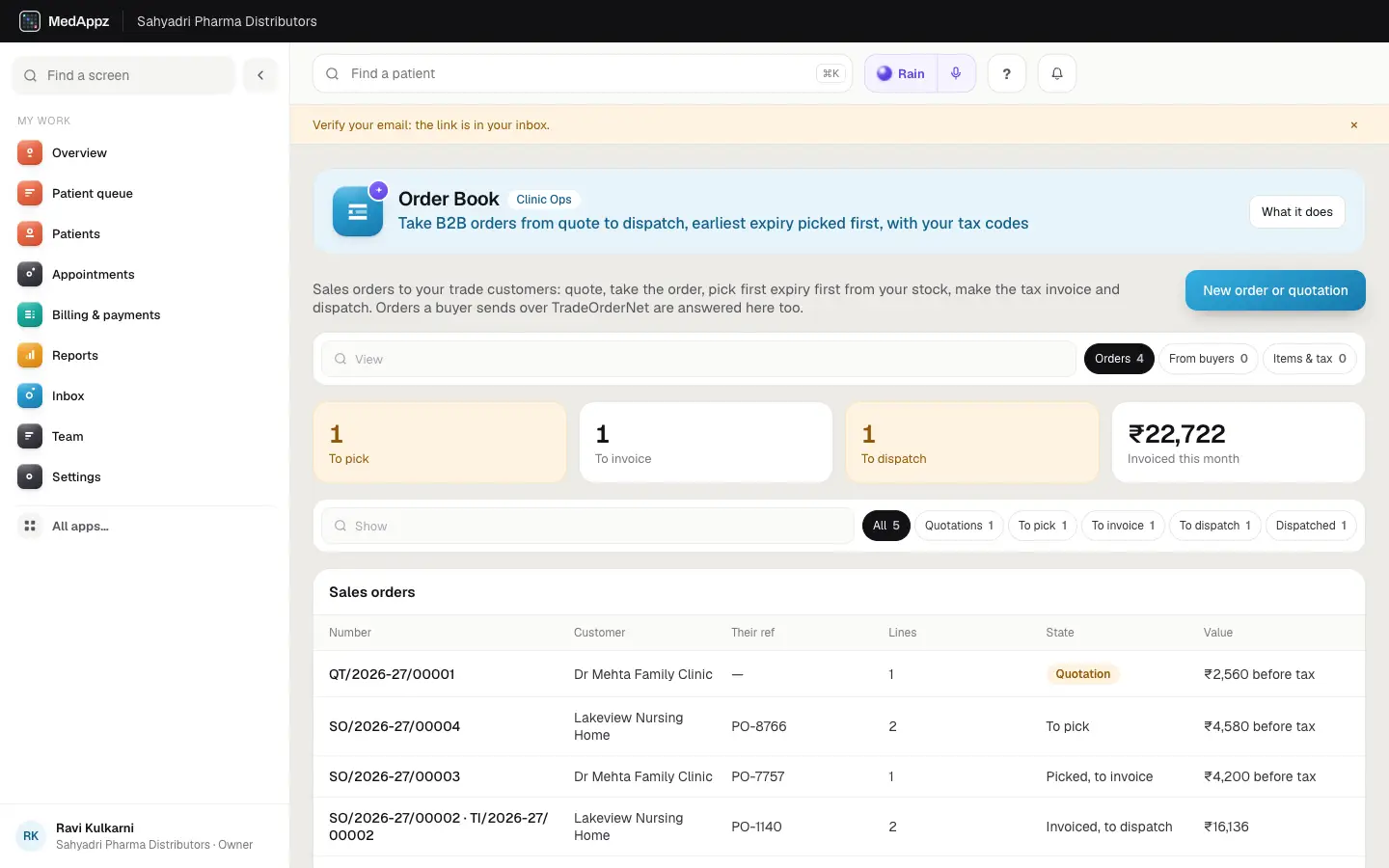Click the Order Book app icon
The image size is (1389, 868).
(358, 211)
